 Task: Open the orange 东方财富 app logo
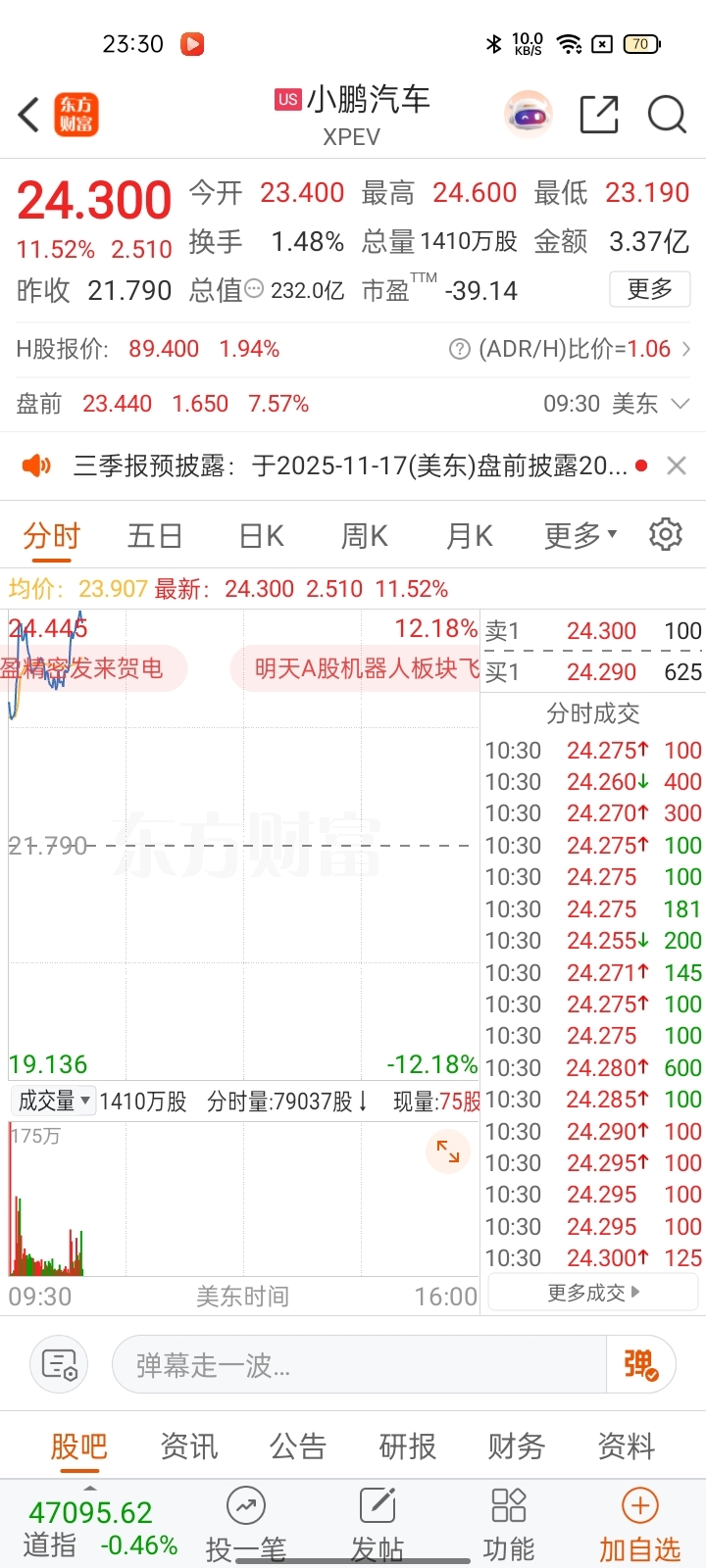click(x=76, y=115)
